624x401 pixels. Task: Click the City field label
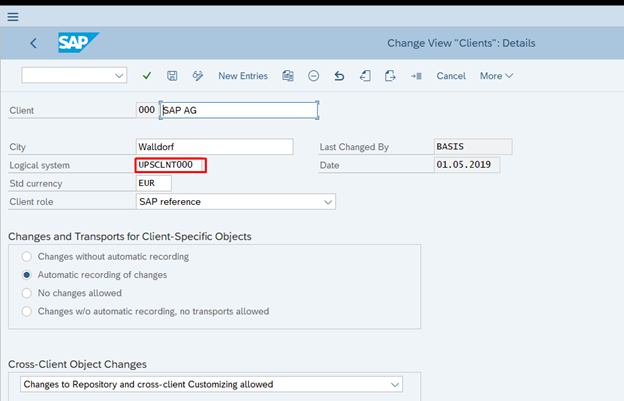(x=18, y=147)
